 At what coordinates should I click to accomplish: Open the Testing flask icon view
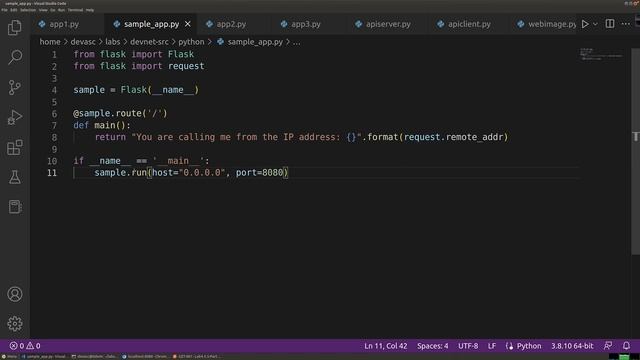[x=15, y=177]
